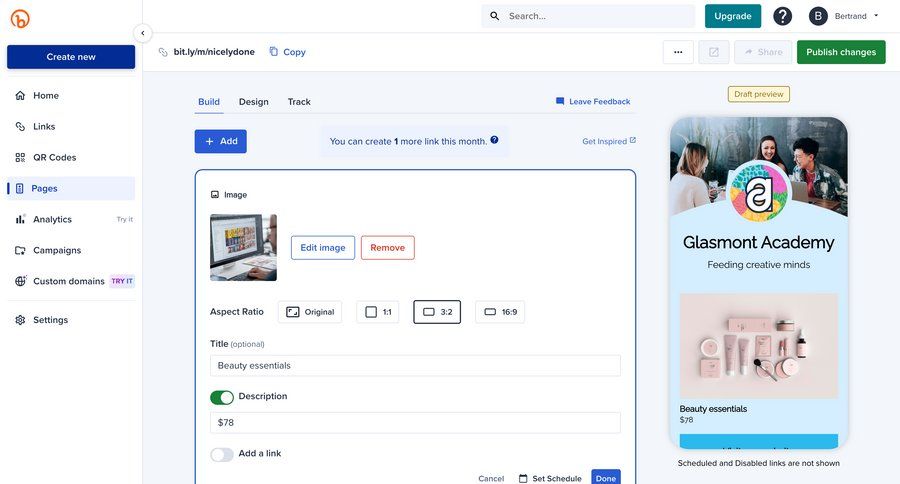Click Leave Feedback link
900x484 pixels.
[593, 101]
